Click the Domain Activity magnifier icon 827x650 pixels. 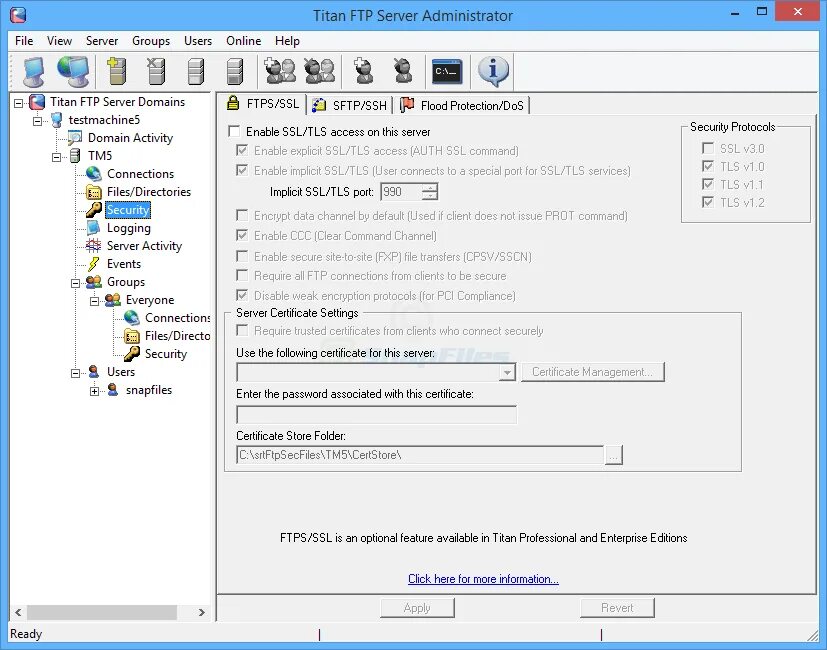[75, 138]
